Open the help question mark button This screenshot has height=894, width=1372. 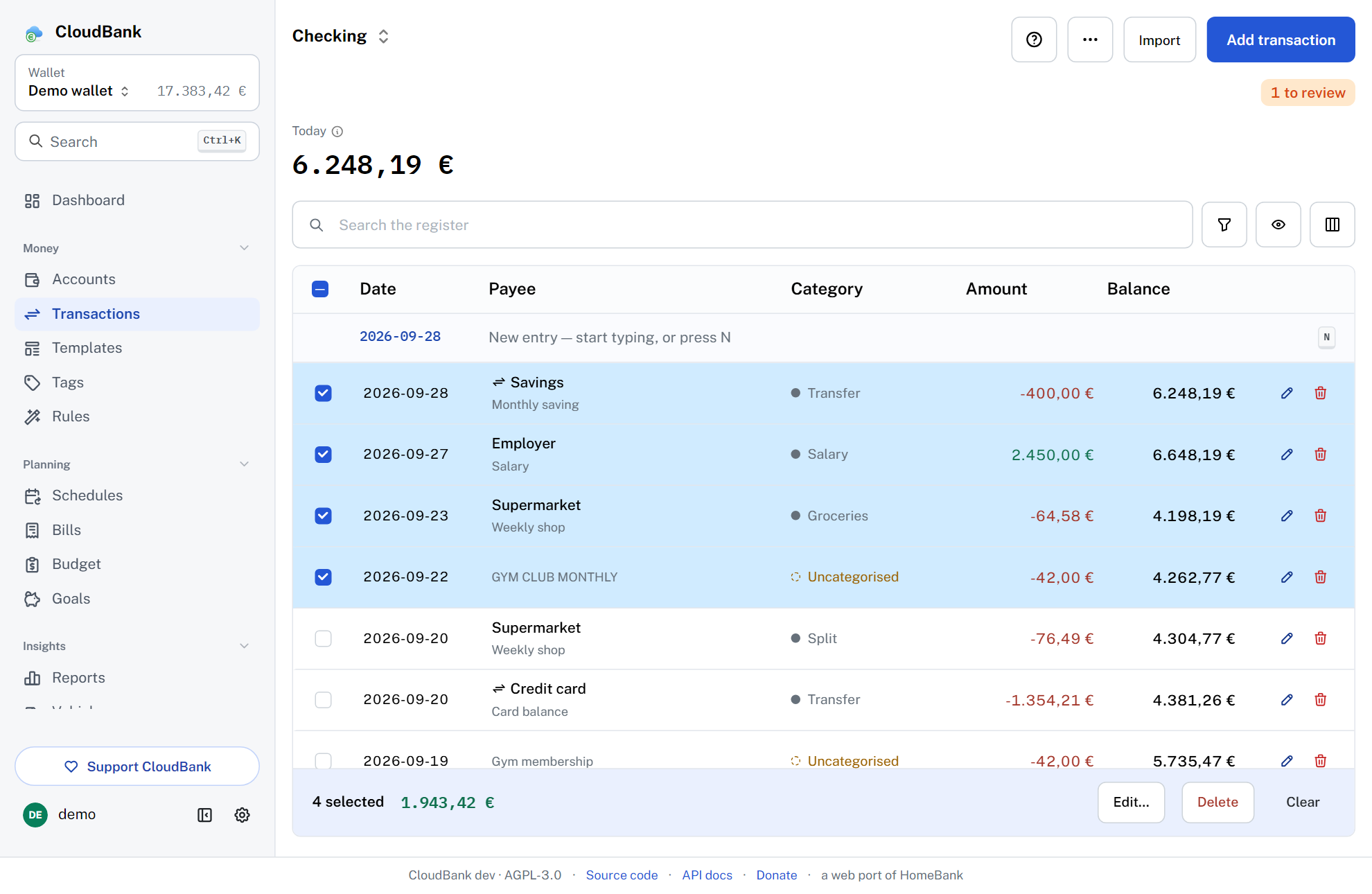coord(1034,40)
